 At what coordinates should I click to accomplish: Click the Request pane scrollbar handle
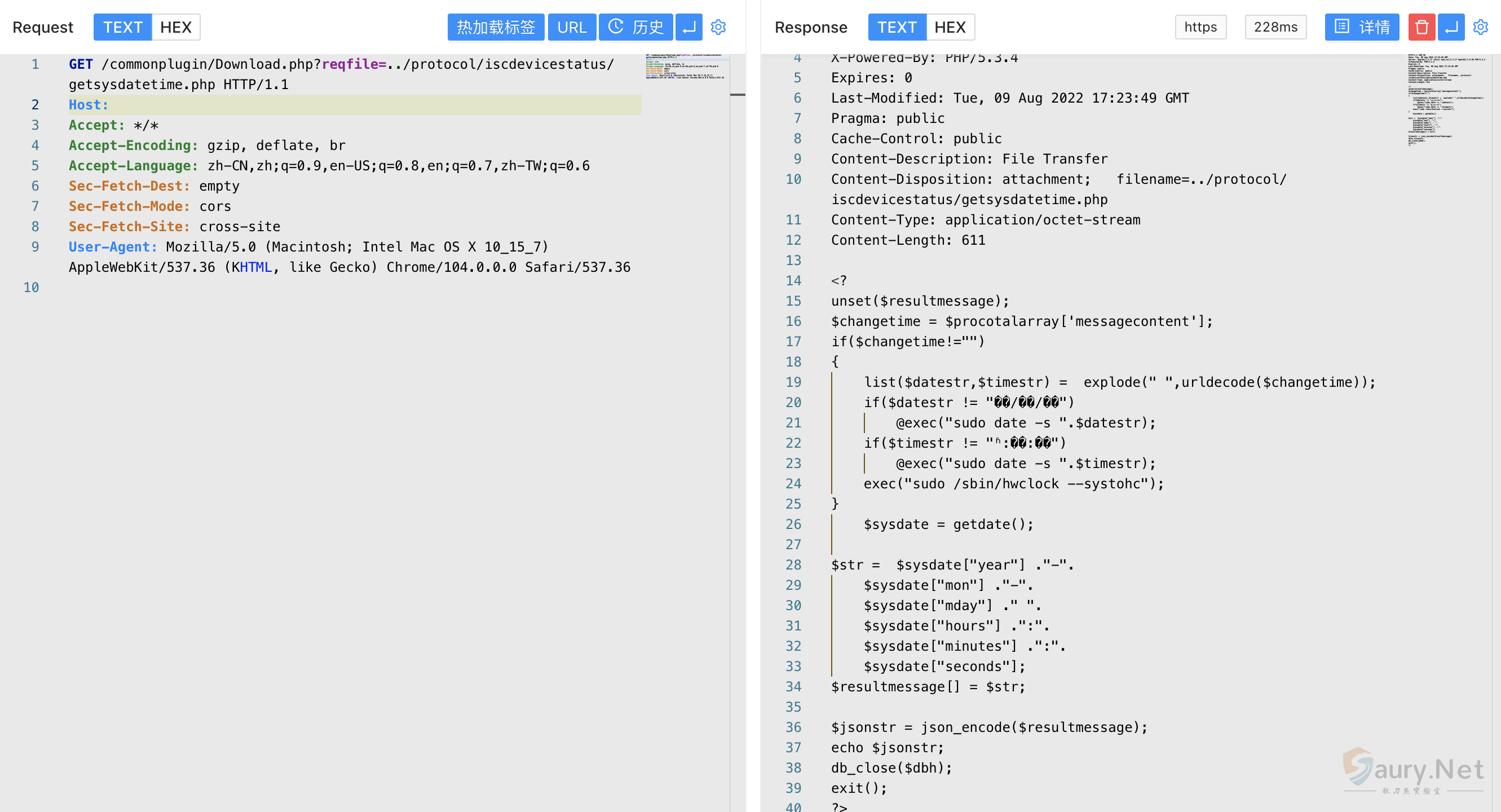pos(738,94)
